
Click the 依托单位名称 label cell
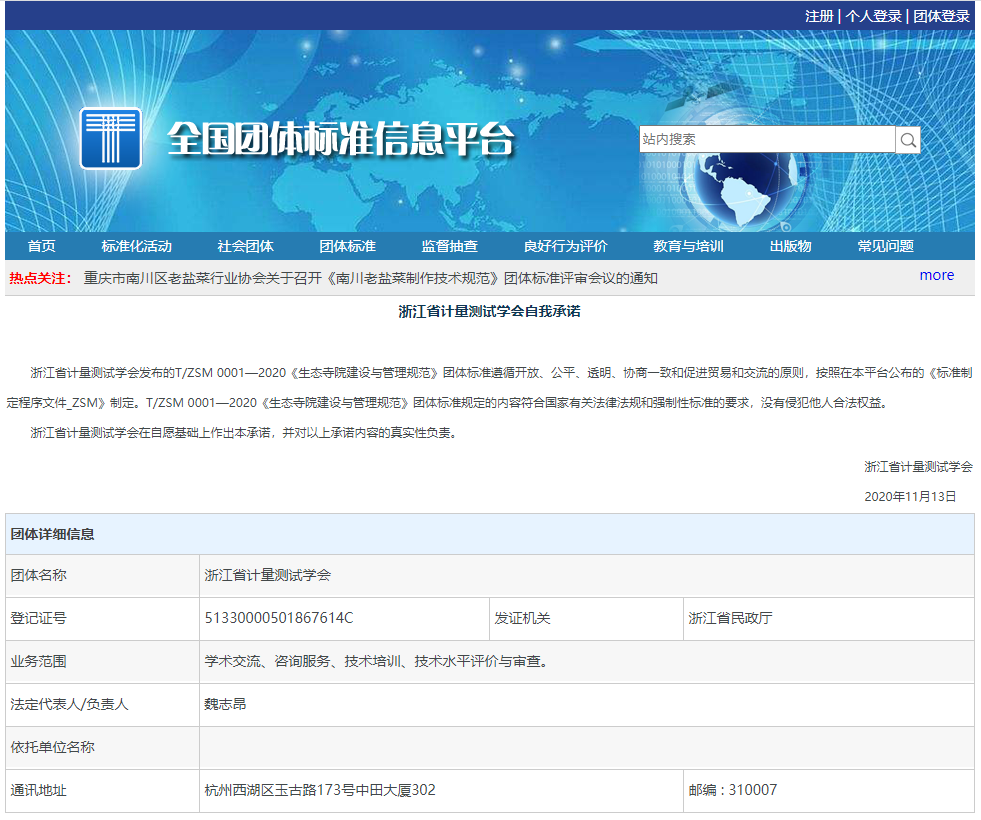click(103, 747)
